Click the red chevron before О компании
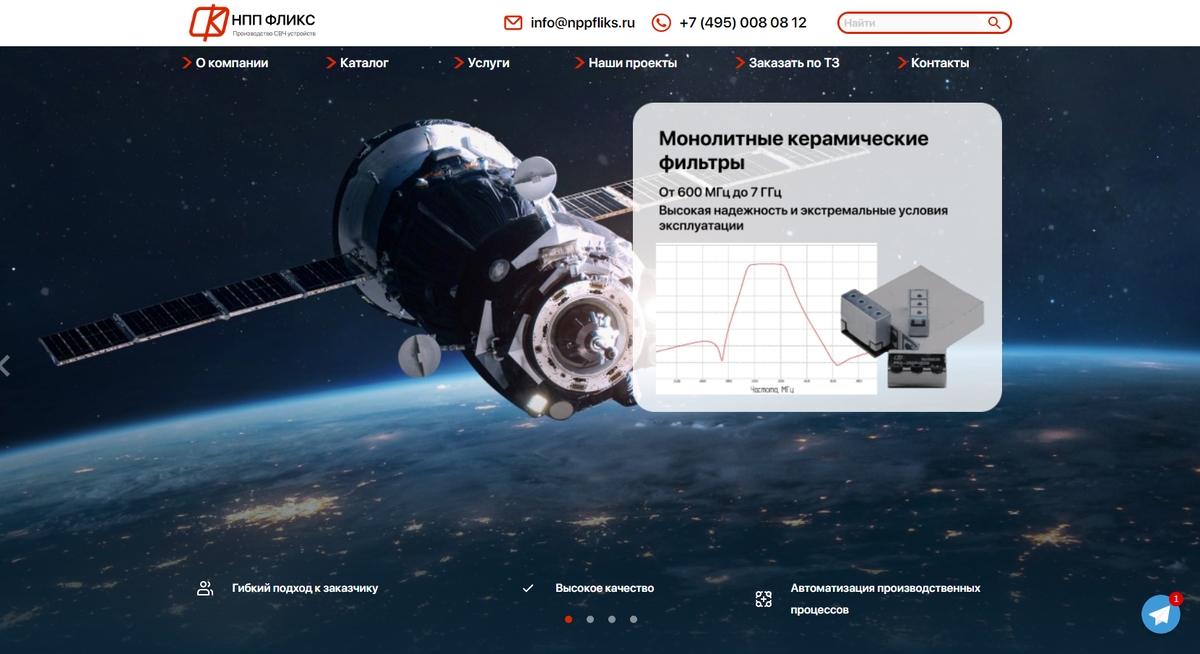Screen dimensions: 1200x654 click(187, 63)
